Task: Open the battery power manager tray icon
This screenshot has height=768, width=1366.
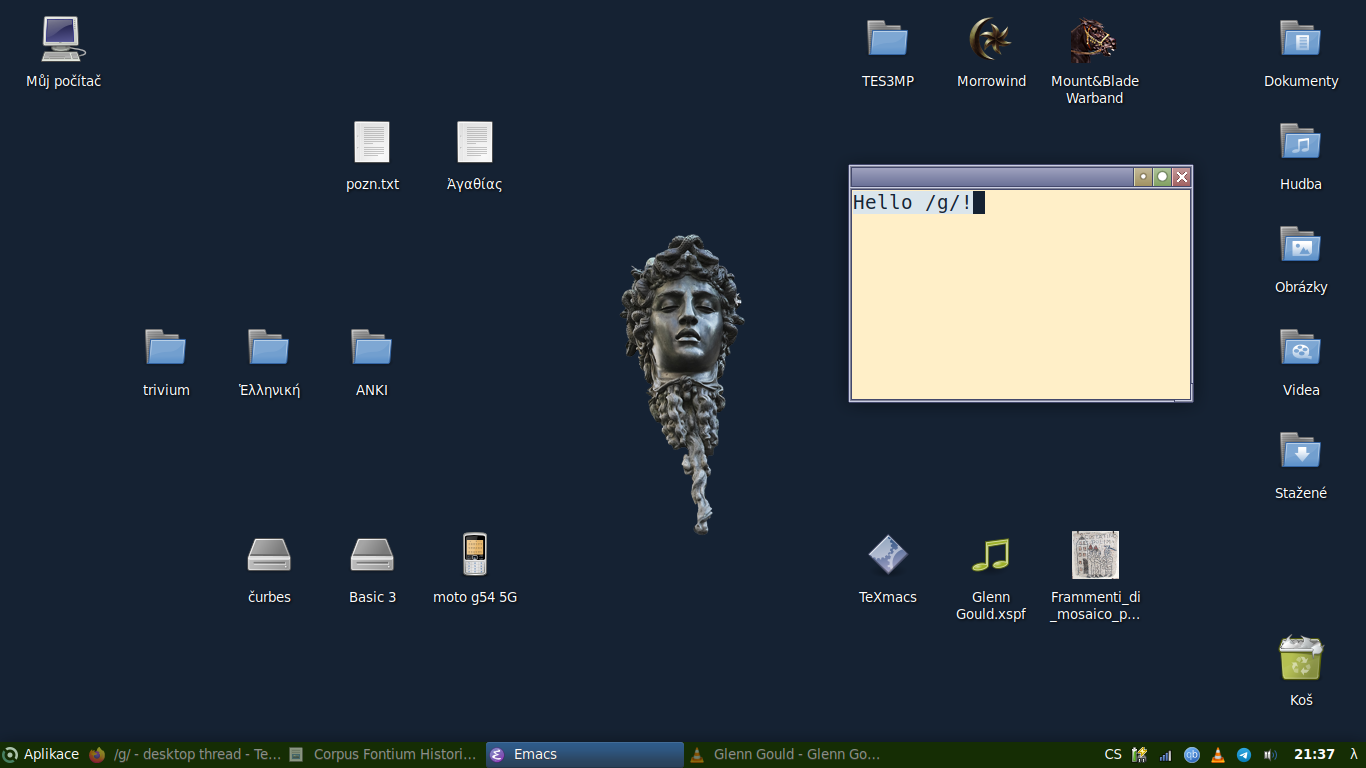Action: pyautogui.click(x=1139, y=755)
